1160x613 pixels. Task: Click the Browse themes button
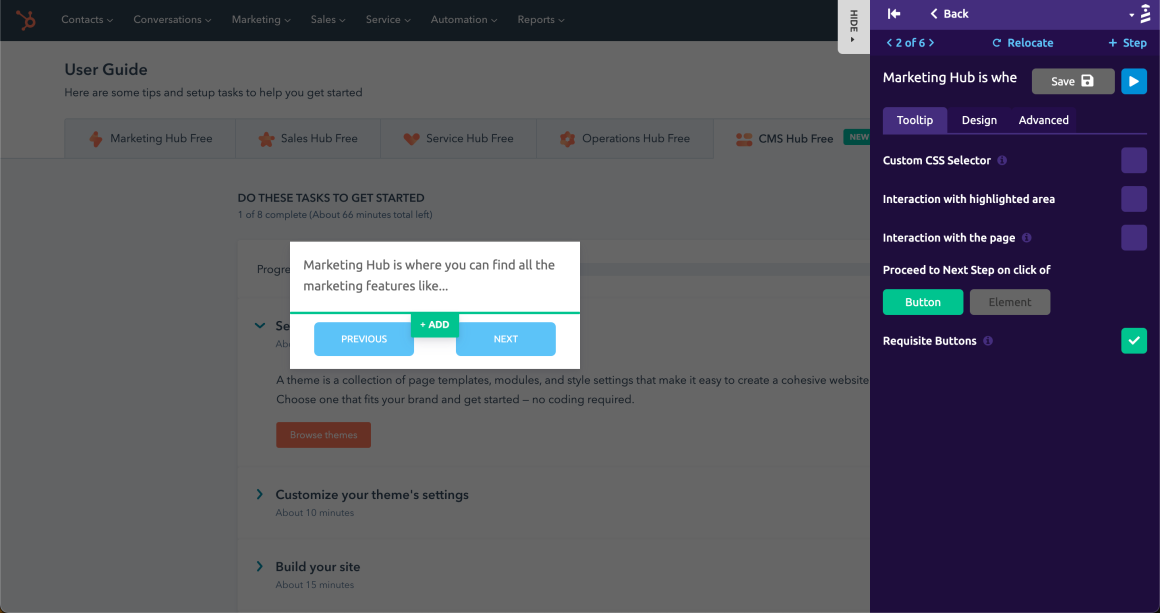tap(323, 435)
